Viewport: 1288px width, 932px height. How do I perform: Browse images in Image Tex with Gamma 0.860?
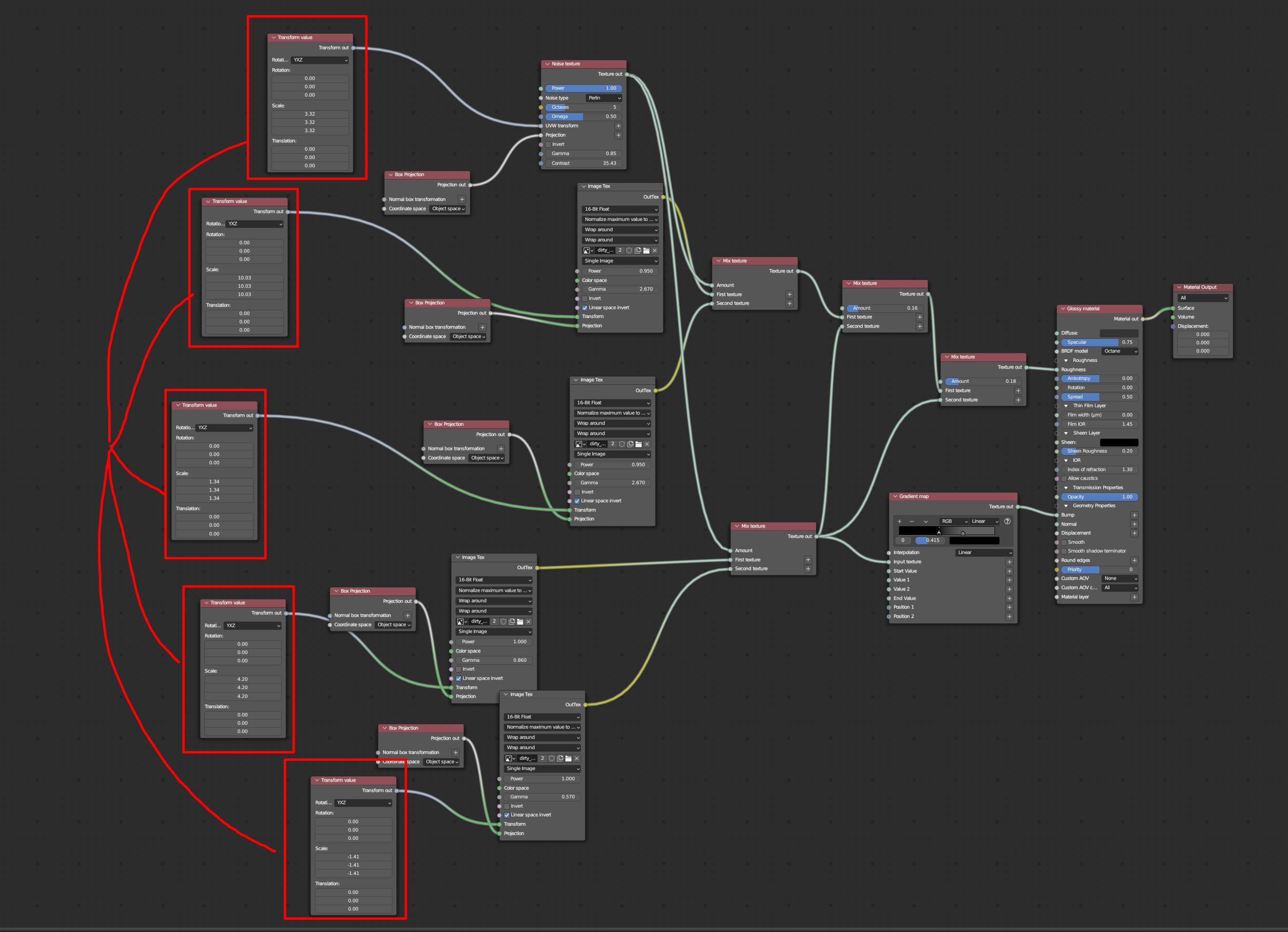point(462,622)
